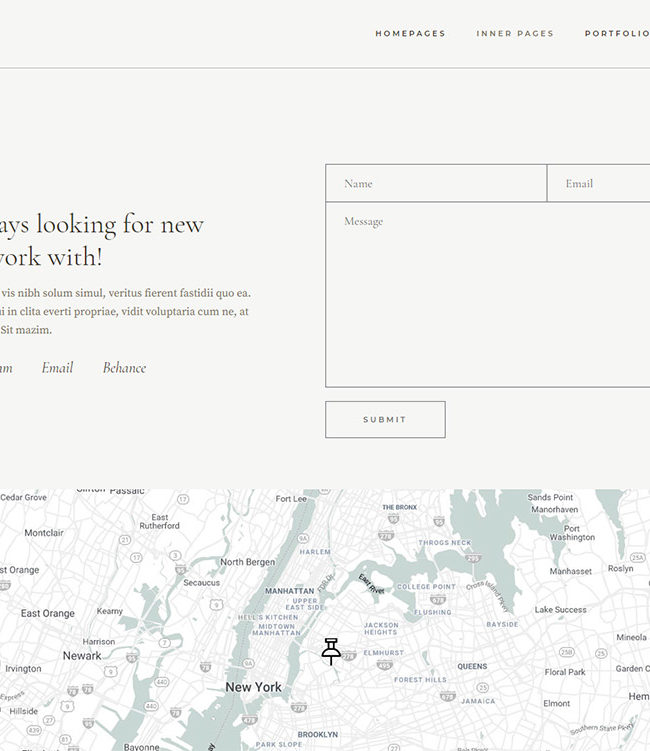Click the Roslyn map label
This screenshot has height=751, width=650.
click(620, 569)
